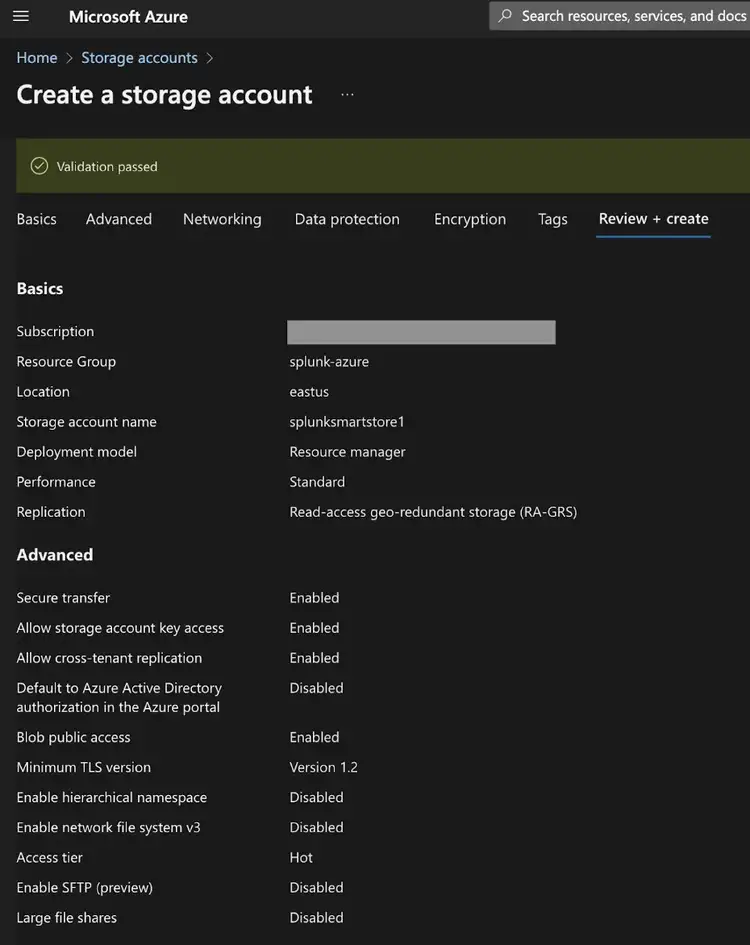Open the Replication setting value
750x945 pixels.
click(433, 511)
